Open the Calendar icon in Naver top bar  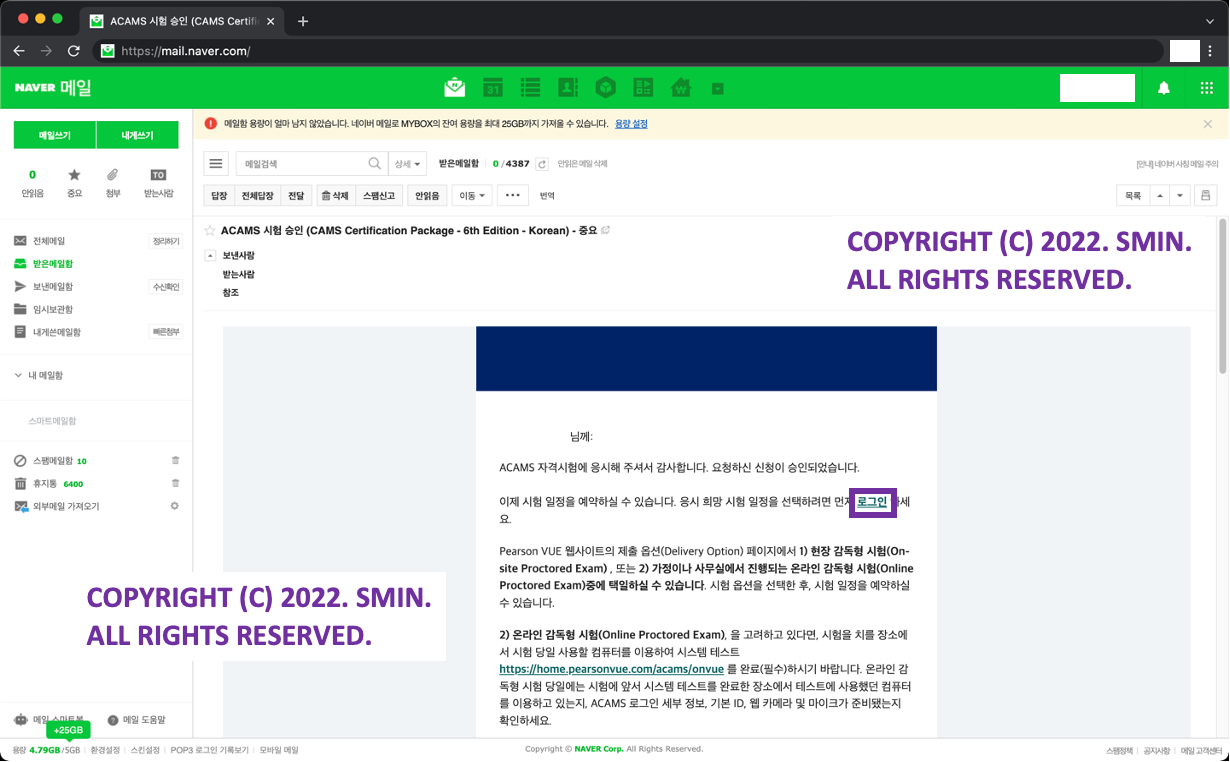coord(492,88)
